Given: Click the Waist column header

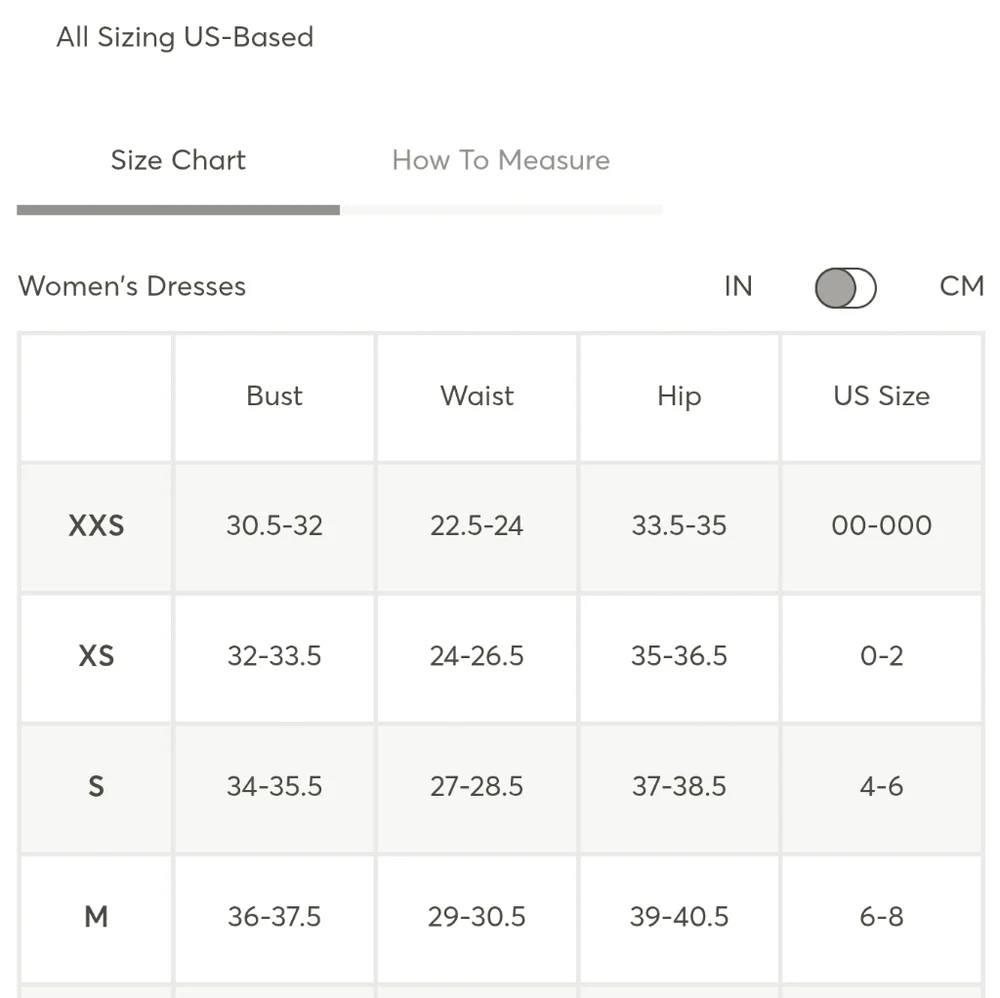Looking at the screenshot, I should point(477,396).
